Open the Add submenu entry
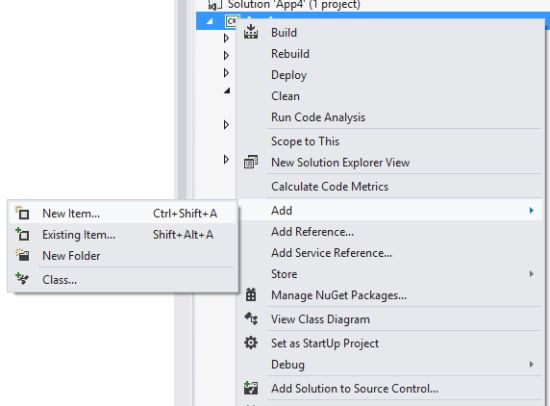550x406 pixels. pos(390,210)
